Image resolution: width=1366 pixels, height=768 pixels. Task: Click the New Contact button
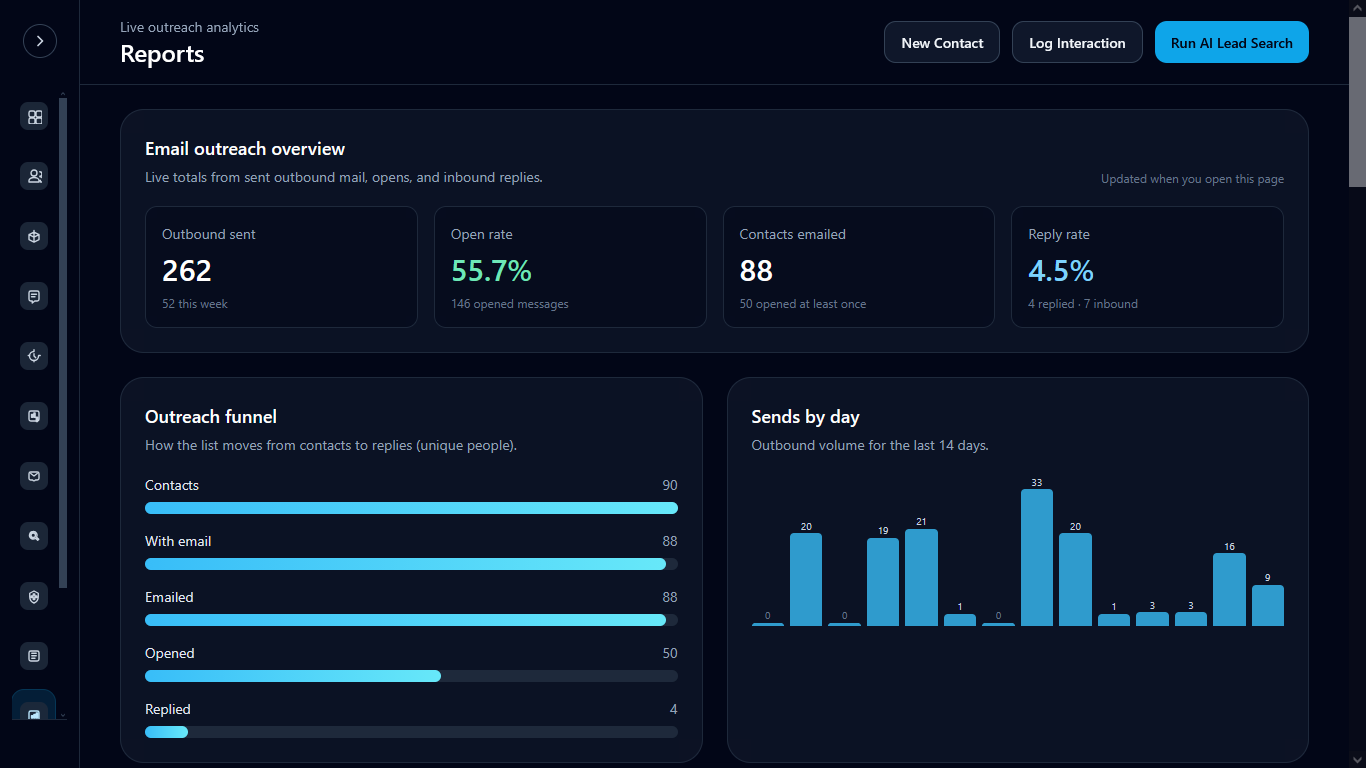942,42
